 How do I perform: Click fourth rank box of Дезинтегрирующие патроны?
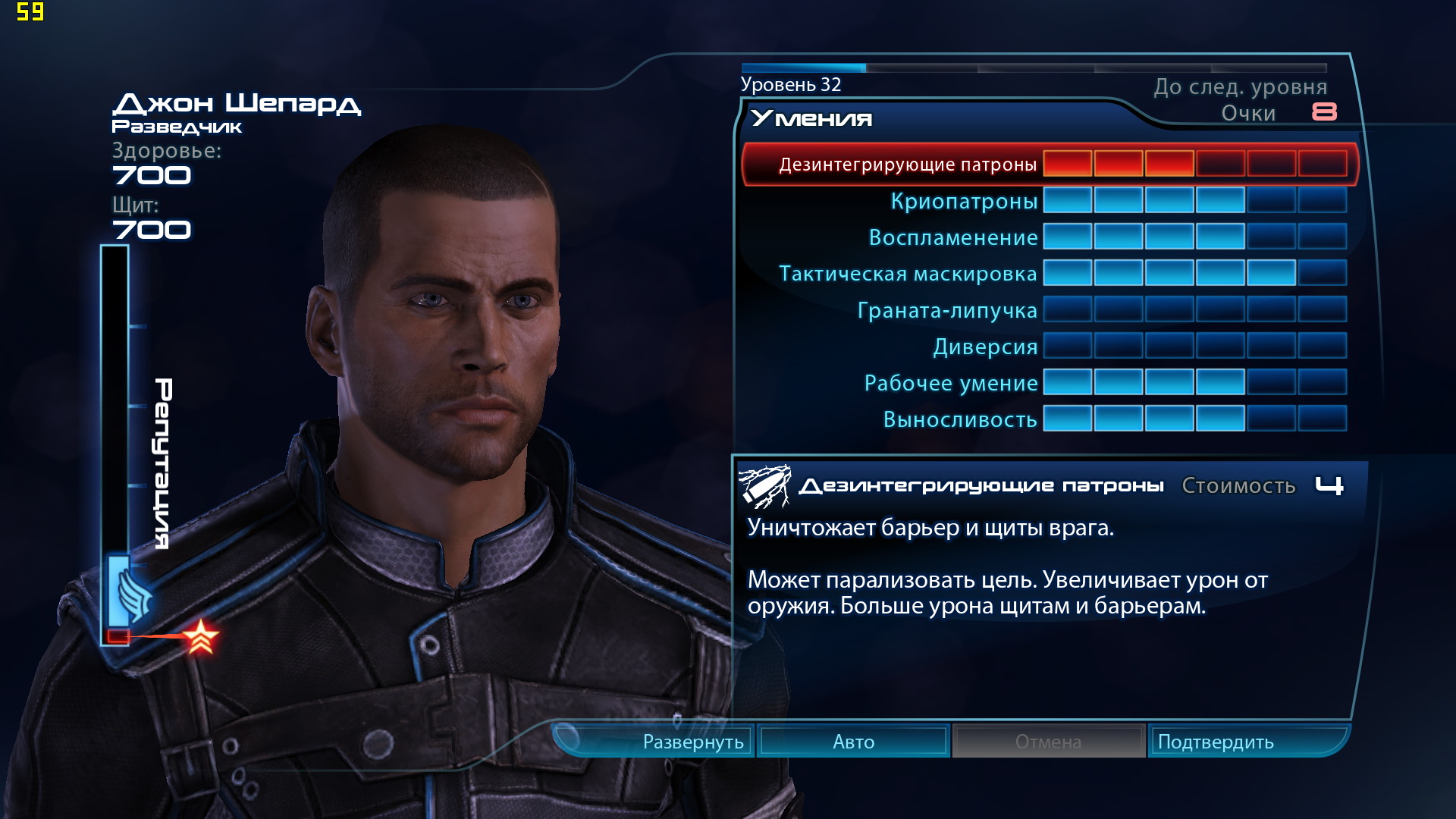(x=1220, y=164)
